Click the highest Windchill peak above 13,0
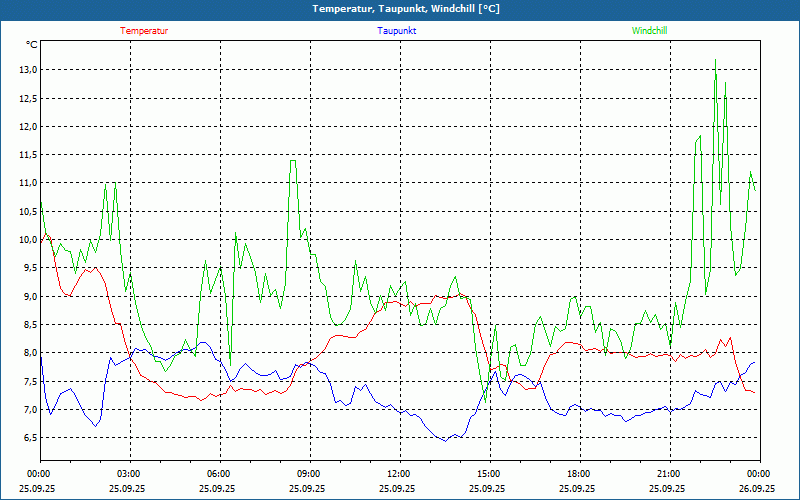 715,62
